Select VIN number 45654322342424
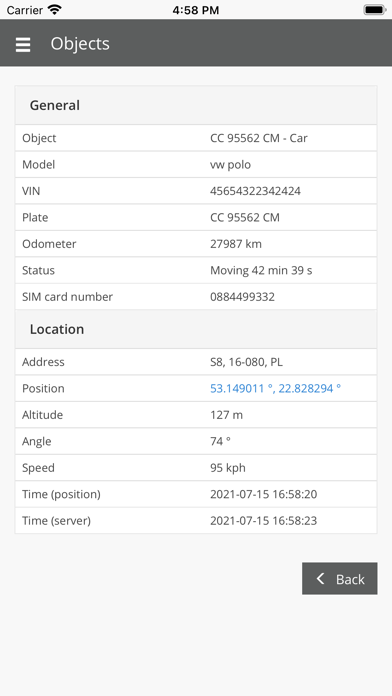Image resolution: width=392 pixels, height=696 pixels. point(255,191)
